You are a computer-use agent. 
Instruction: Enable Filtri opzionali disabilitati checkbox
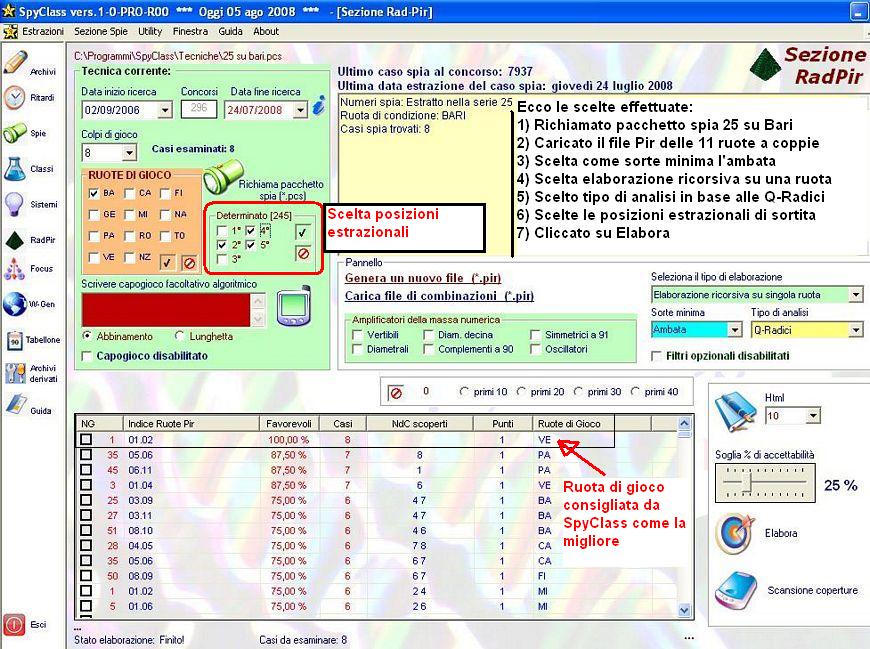656,356
